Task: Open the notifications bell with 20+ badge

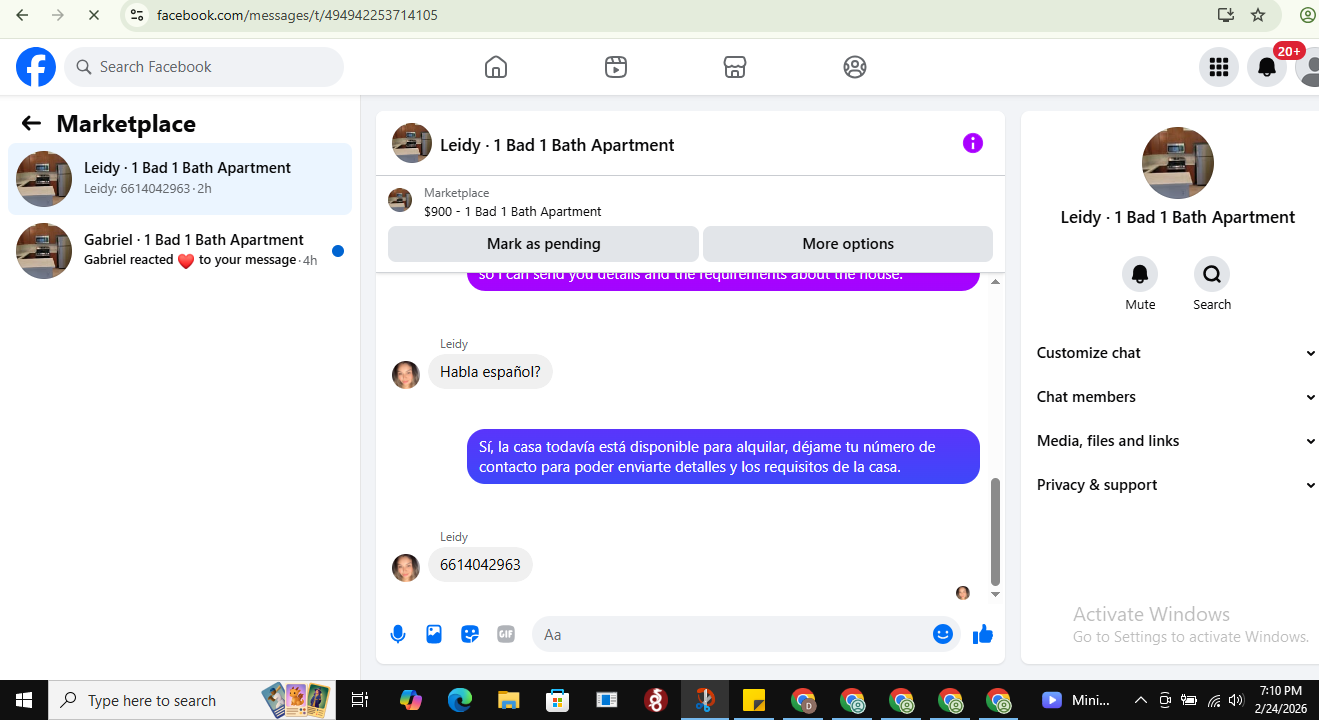Action: (1267, 67)
